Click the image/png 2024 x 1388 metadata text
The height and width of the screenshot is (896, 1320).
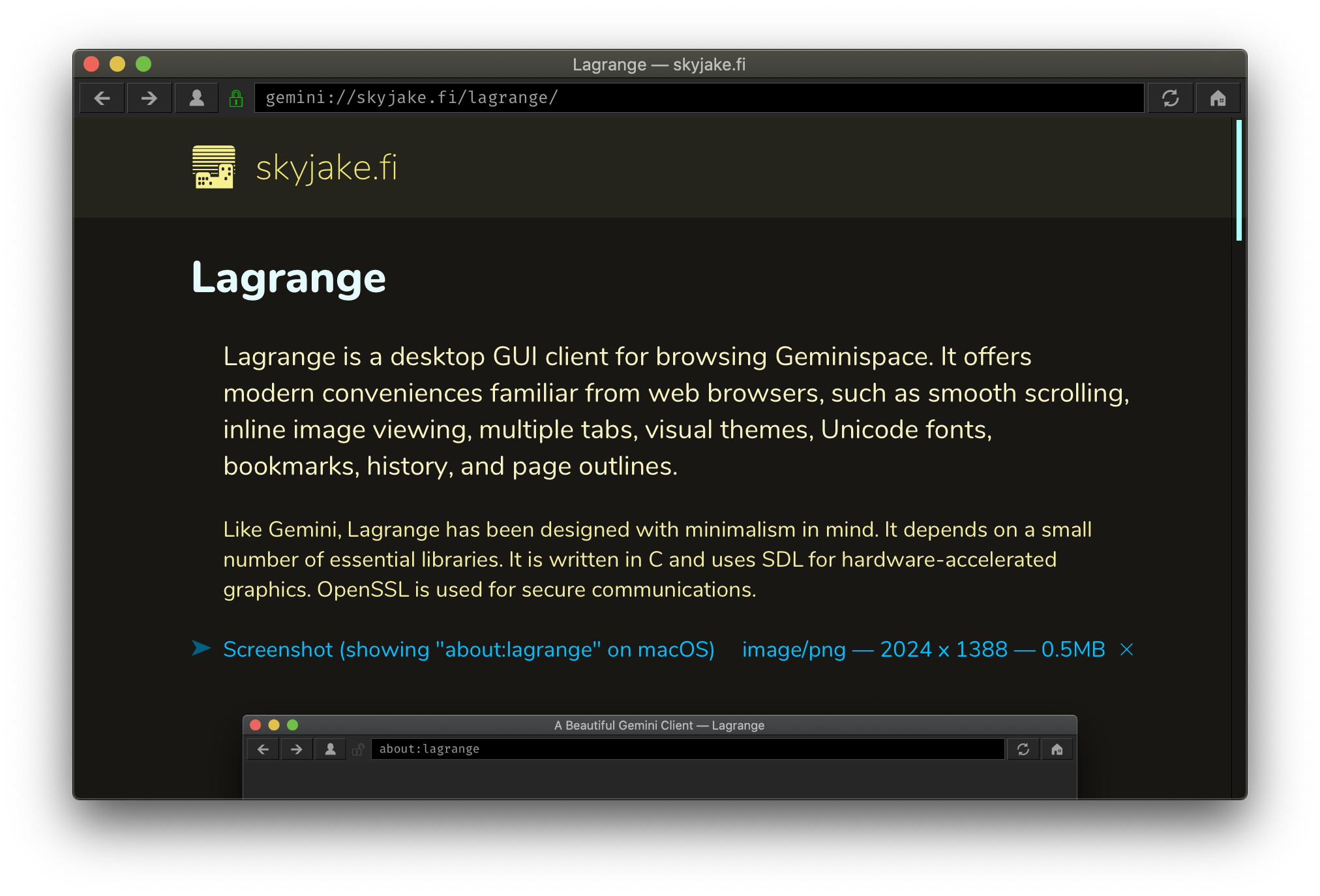point(923,650)
